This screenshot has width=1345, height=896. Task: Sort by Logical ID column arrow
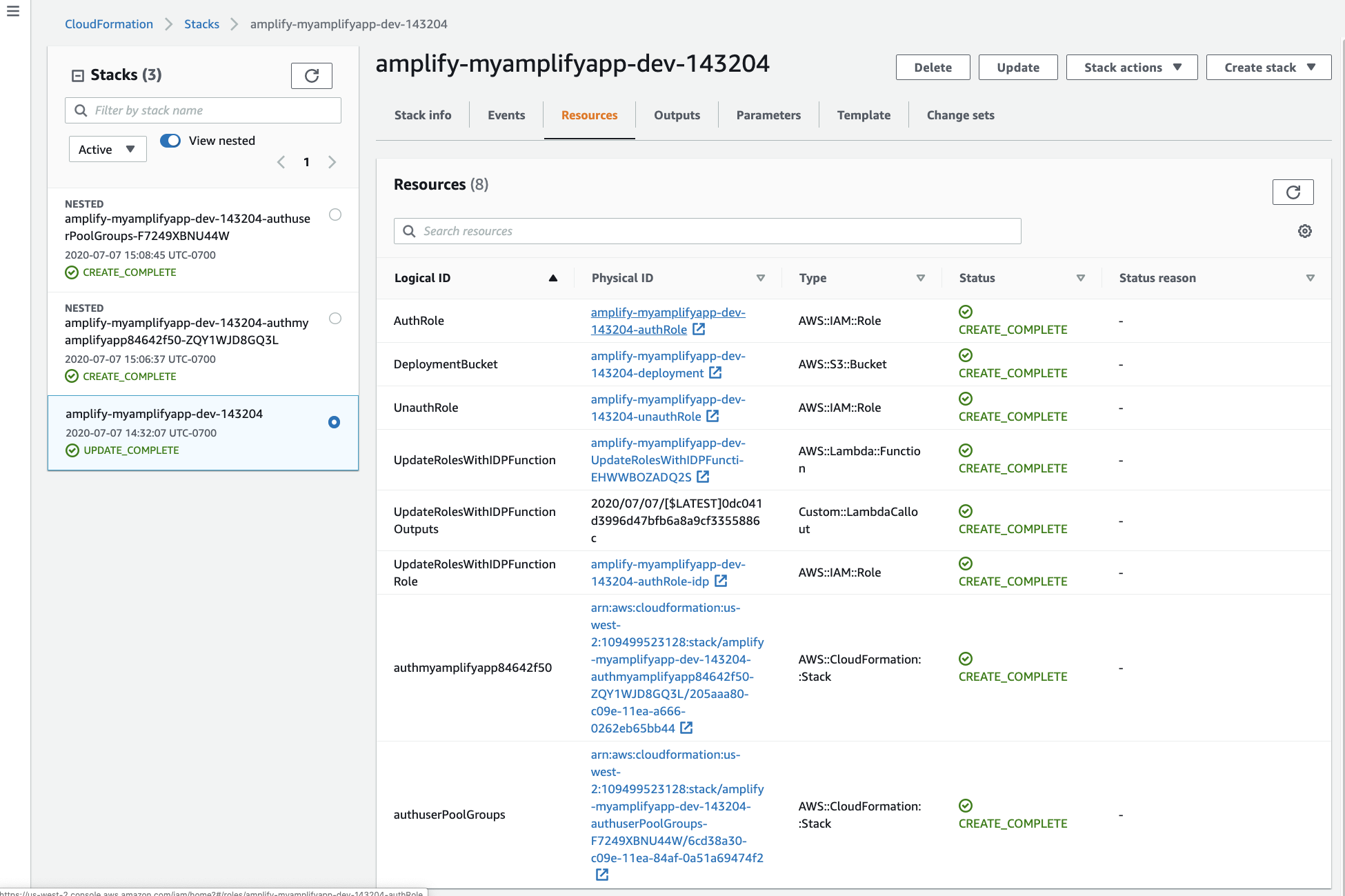pos(553,278)
